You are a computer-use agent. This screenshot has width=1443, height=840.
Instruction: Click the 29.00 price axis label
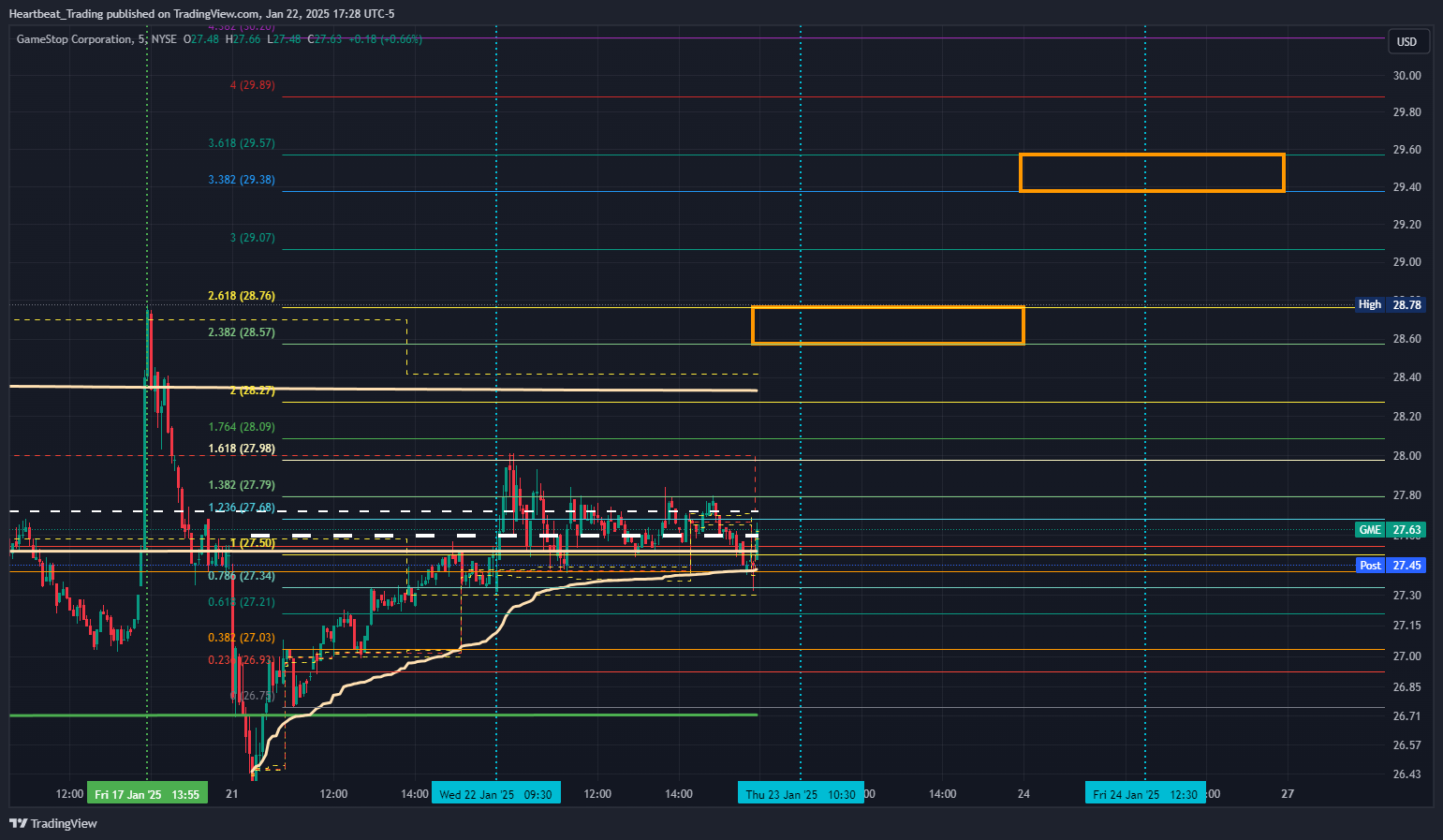click(1406, 262)
